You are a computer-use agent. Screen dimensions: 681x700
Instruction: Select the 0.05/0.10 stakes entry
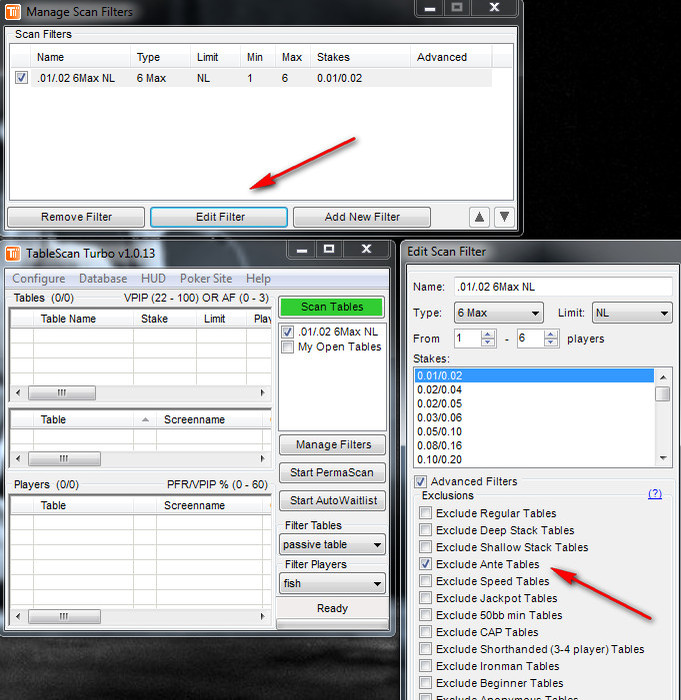coord(534,432)
